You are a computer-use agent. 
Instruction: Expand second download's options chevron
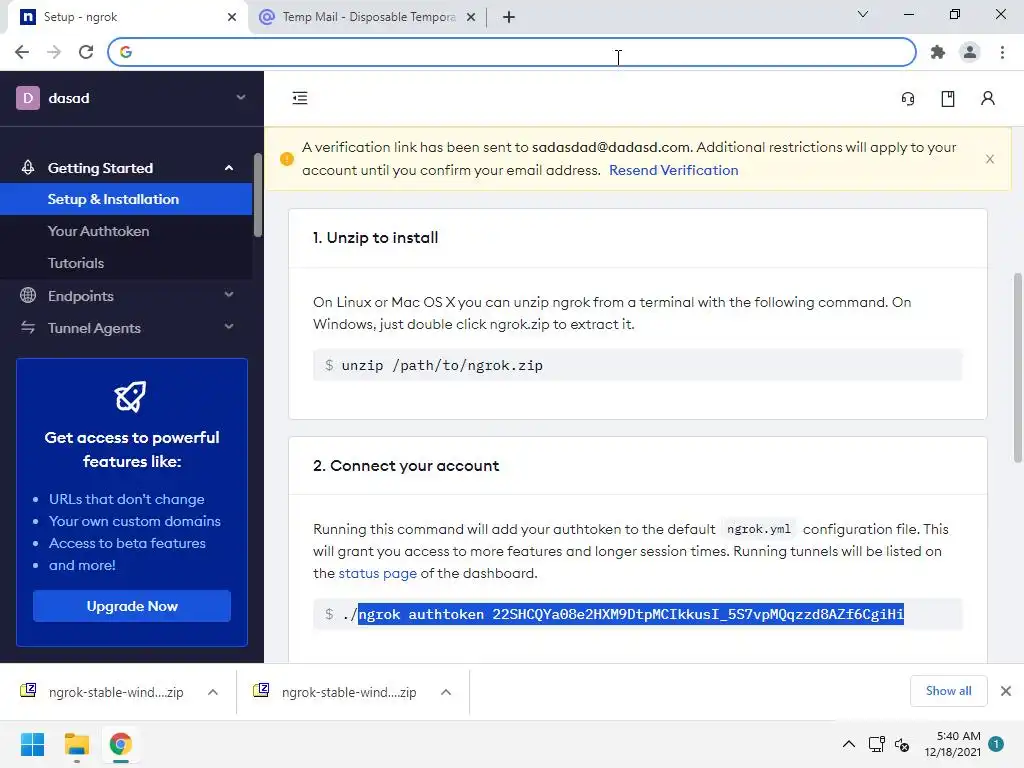tap(445, 692)
